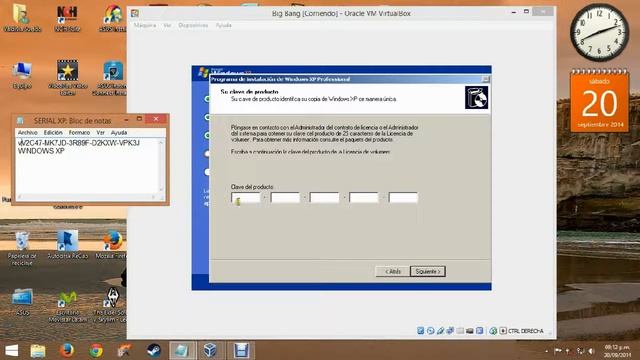Click the USB devices indicator in VirtualBox status bar
Screen dimensions: 640x360
coord(440,331)
